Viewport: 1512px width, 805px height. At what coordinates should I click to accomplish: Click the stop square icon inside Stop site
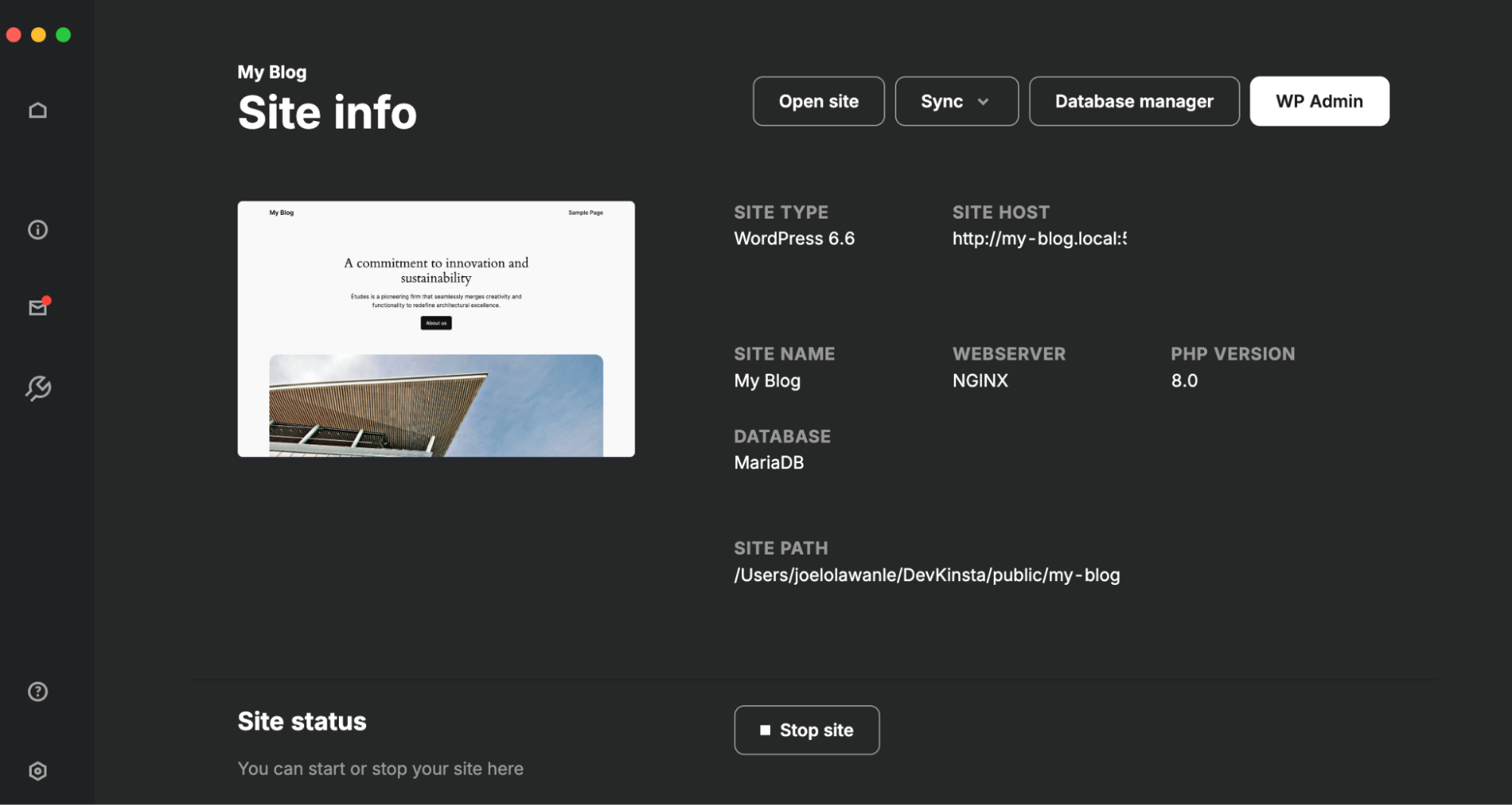pos(765,729)
